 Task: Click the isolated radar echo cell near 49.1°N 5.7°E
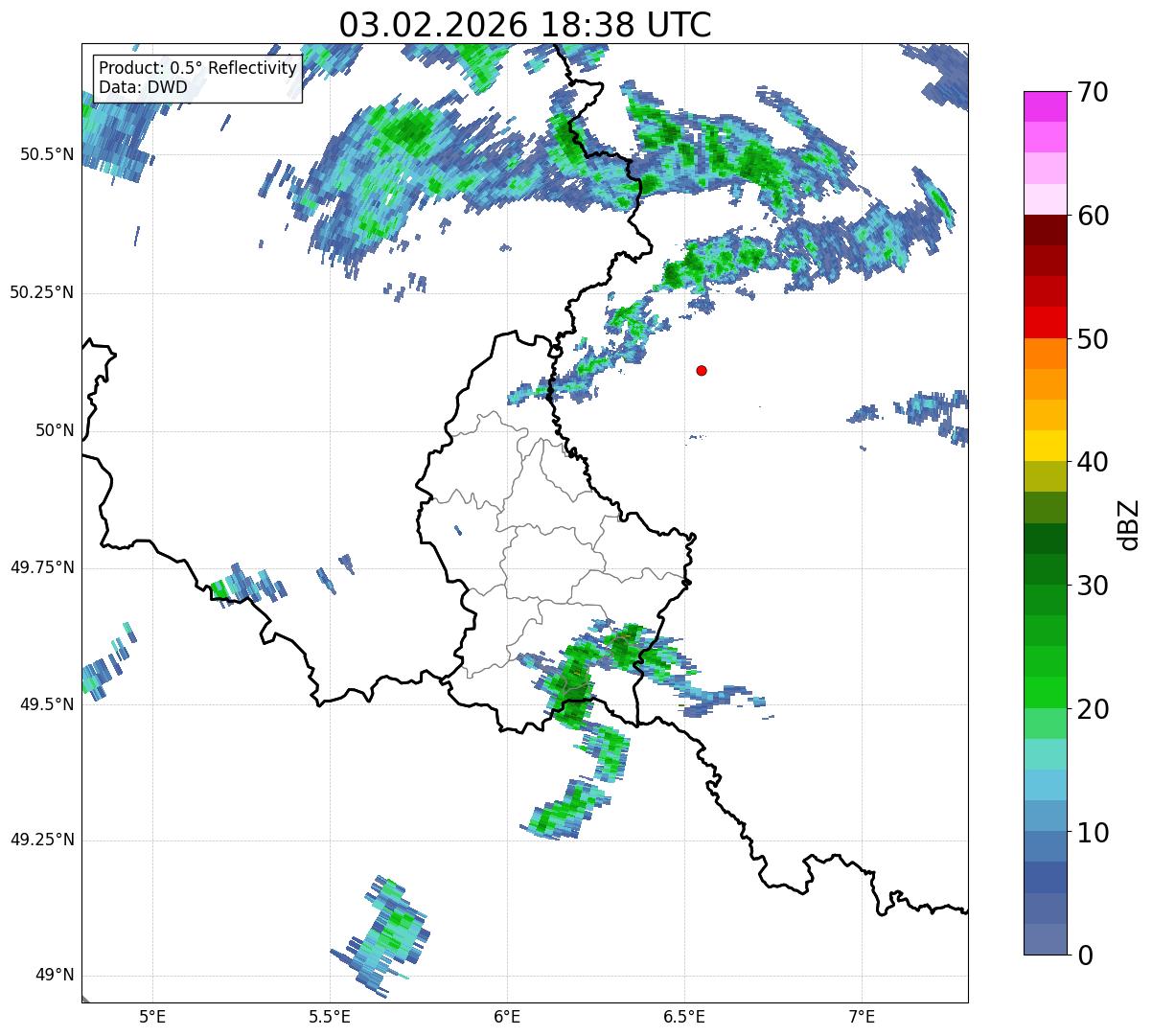(x=383, y=935)
